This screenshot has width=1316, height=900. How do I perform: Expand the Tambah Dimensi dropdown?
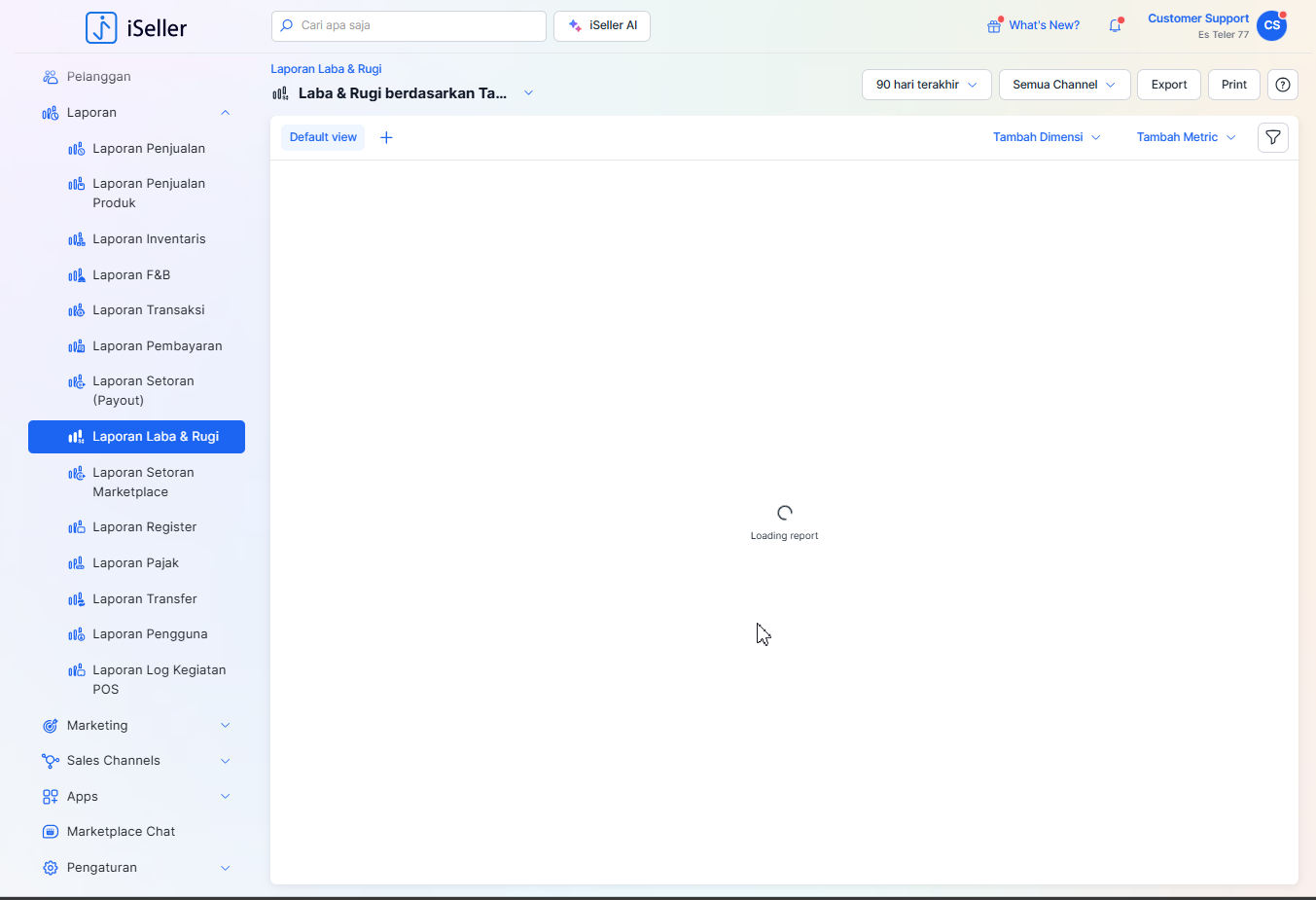coord(1047,137)
